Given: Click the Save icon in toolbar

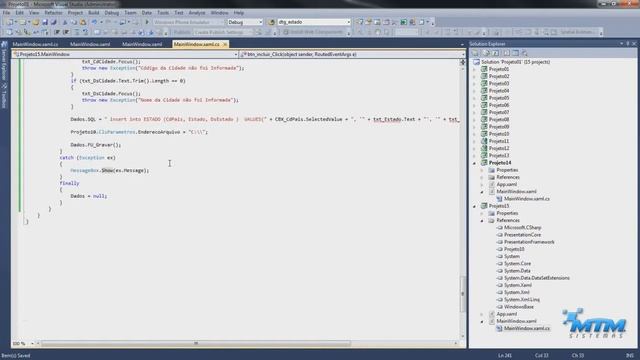Looking at the screenshot, I should click(x=44, y=22).
